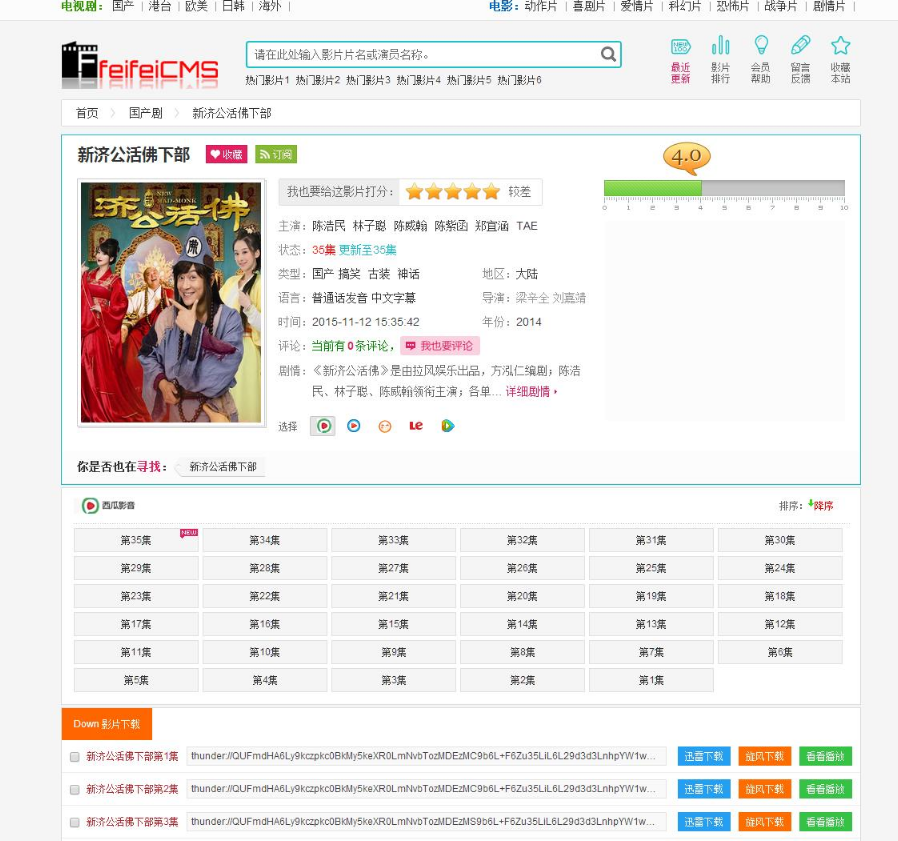This screenshot has height=841, width=898.
Task: Open the 科幻片 movie category
Action: click(685, 6)
